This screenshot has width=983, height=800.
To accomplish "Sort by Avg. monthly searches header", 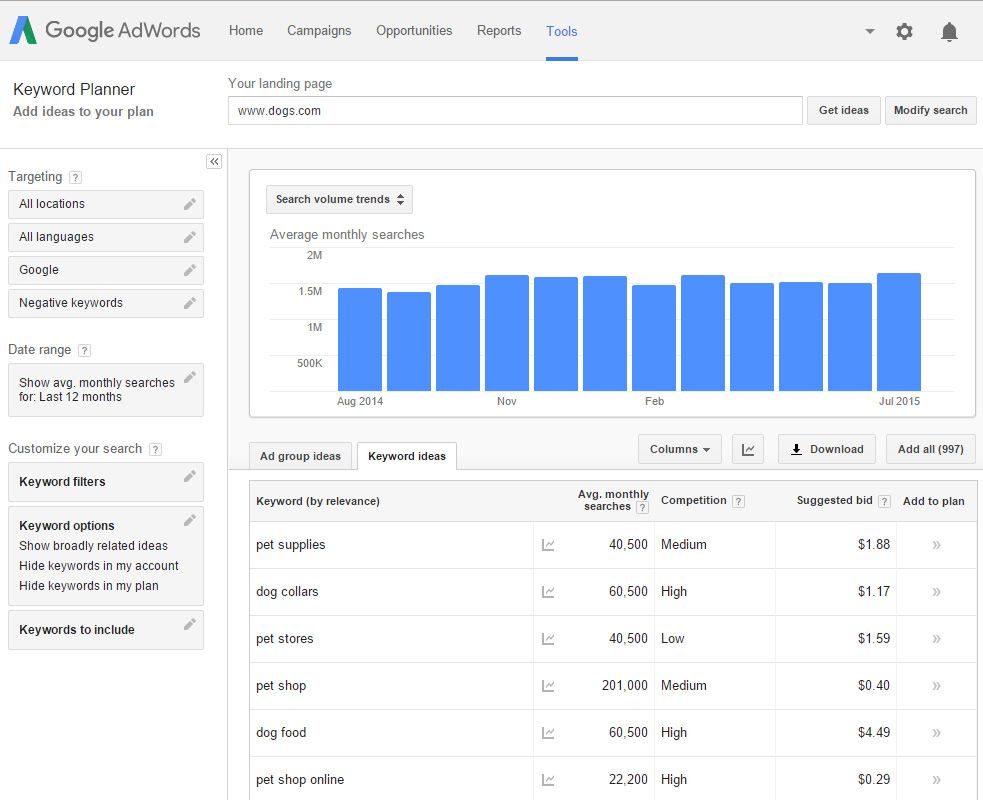I will click(613, 500).
